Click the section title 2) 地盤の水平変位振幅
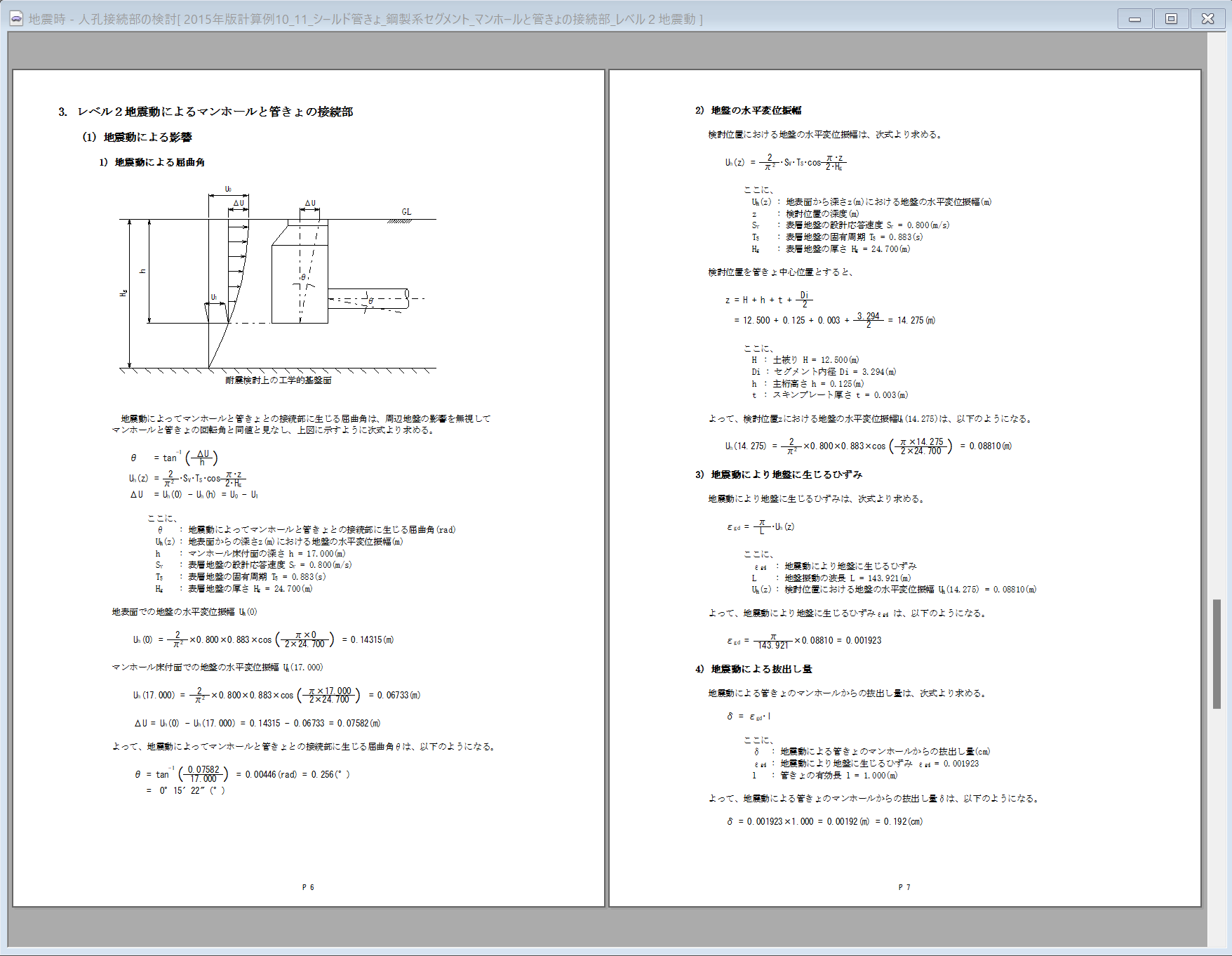 [x=748, y=110]
